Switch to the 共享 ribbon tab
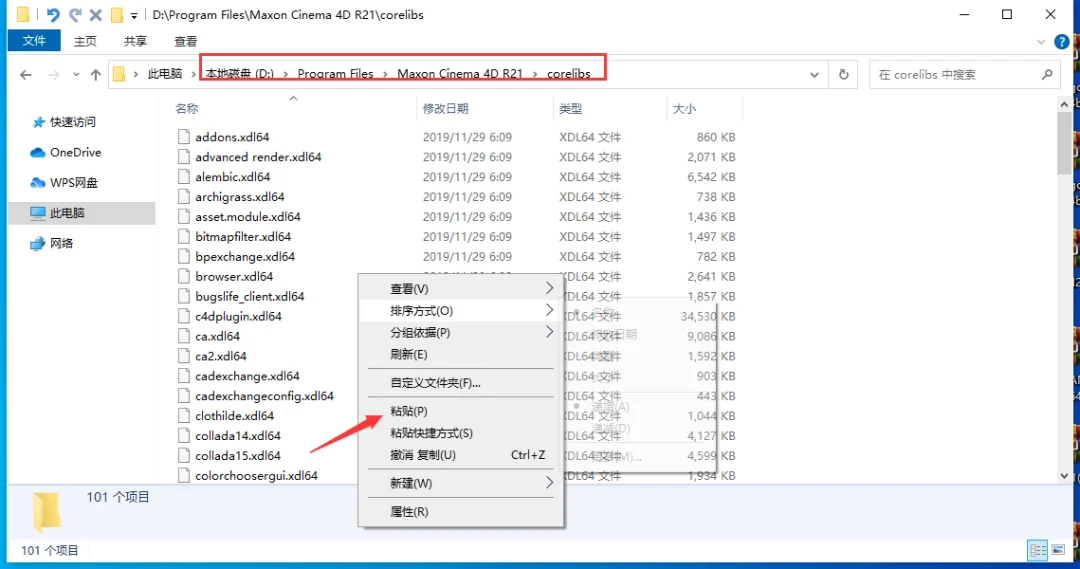The width and height of the screenshot is (1080, 569). click(135, 41)
